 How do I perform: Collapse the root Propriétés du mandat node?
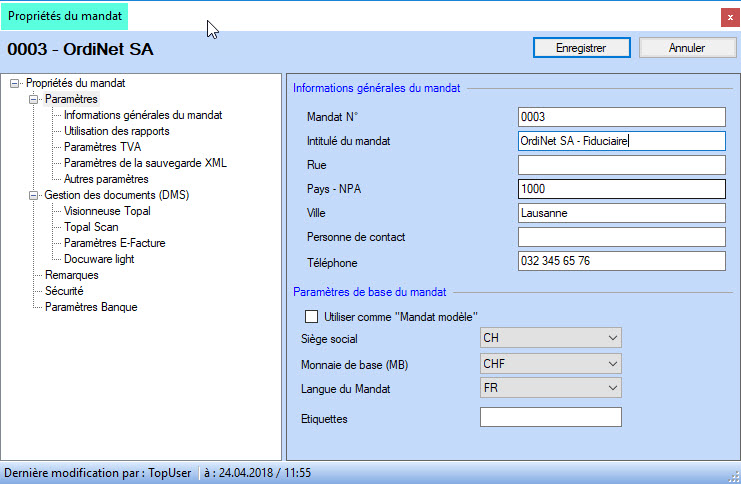pyautogui.click(x=14, y=84)
